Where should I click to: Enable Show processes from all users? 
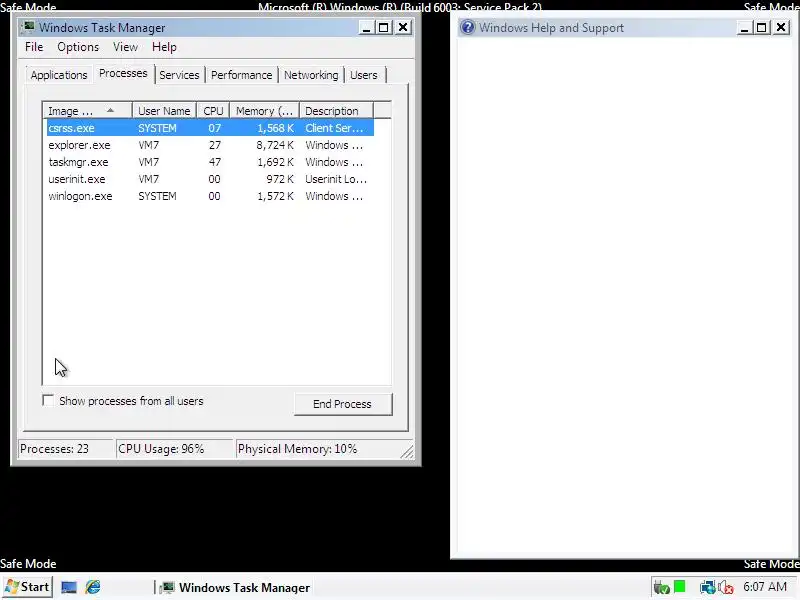pyautogui.click(x=48, y=401)
